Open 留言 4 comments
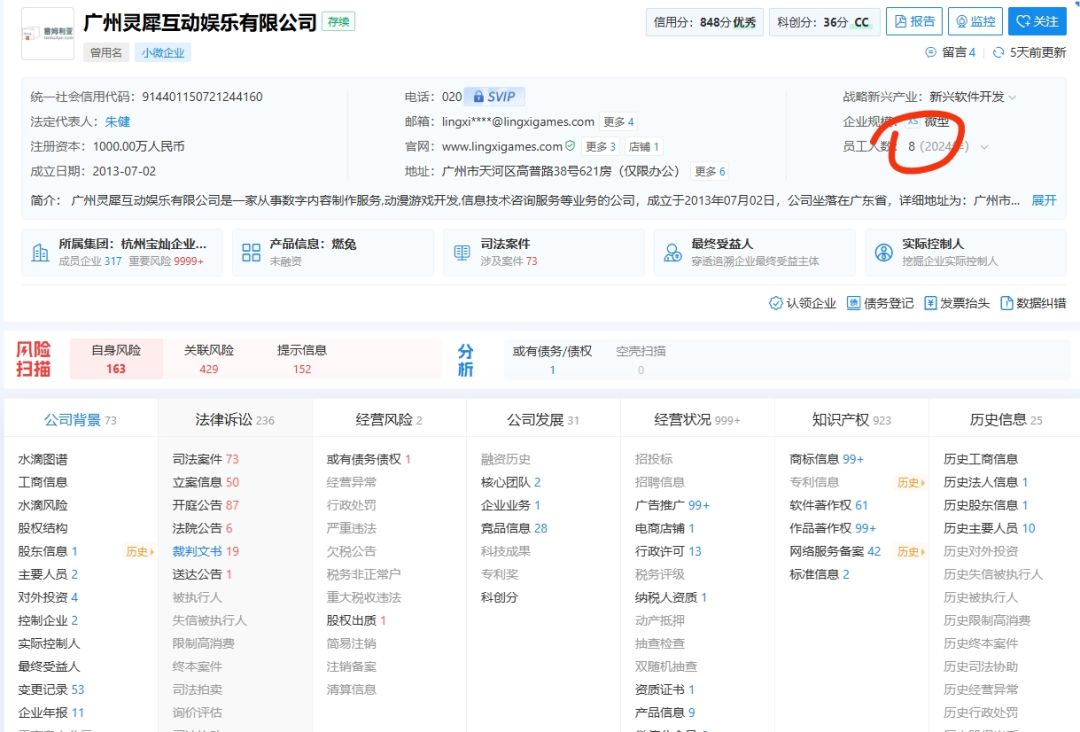Screen dimensions: 1080x732 tap(951, 52)
